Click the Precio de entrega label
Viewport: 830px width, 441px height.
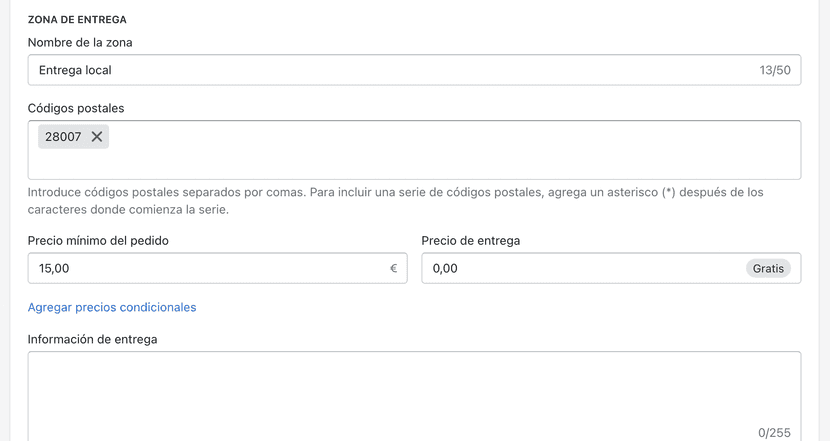point(471,241)
